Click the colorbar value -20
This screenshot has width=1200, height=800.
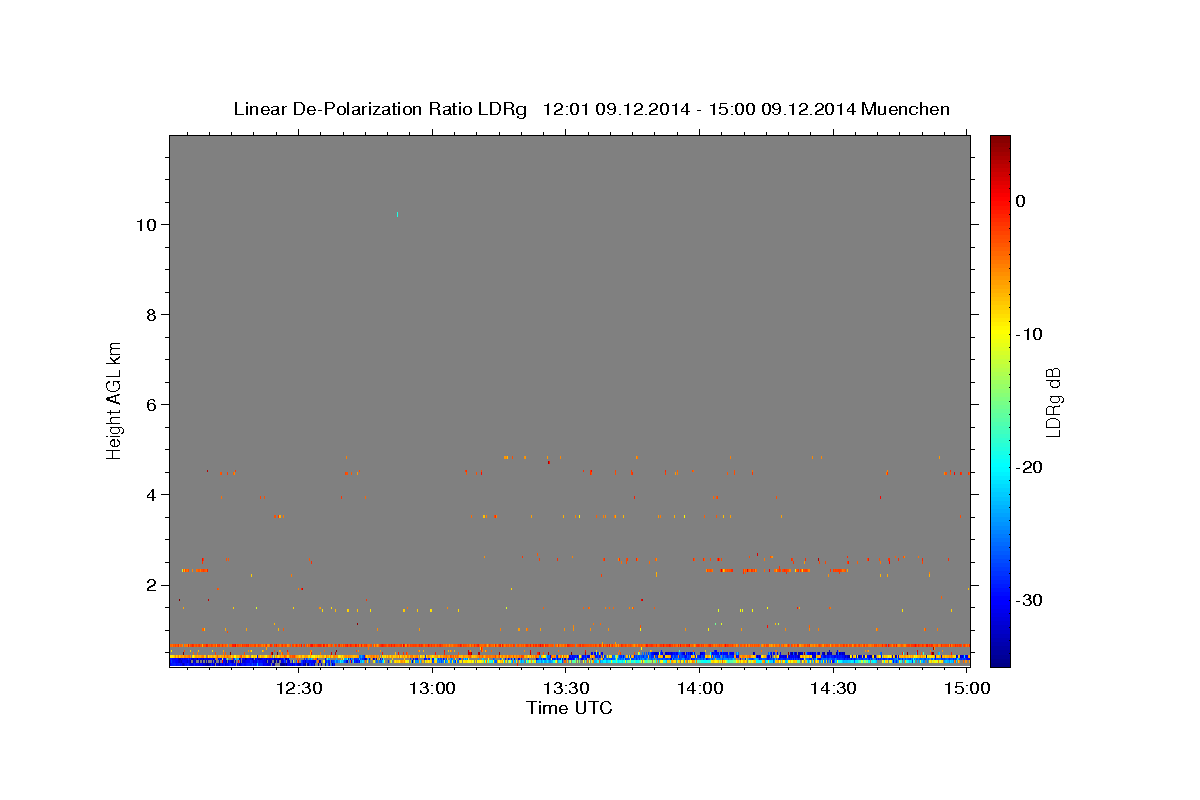click(1030, 467)
